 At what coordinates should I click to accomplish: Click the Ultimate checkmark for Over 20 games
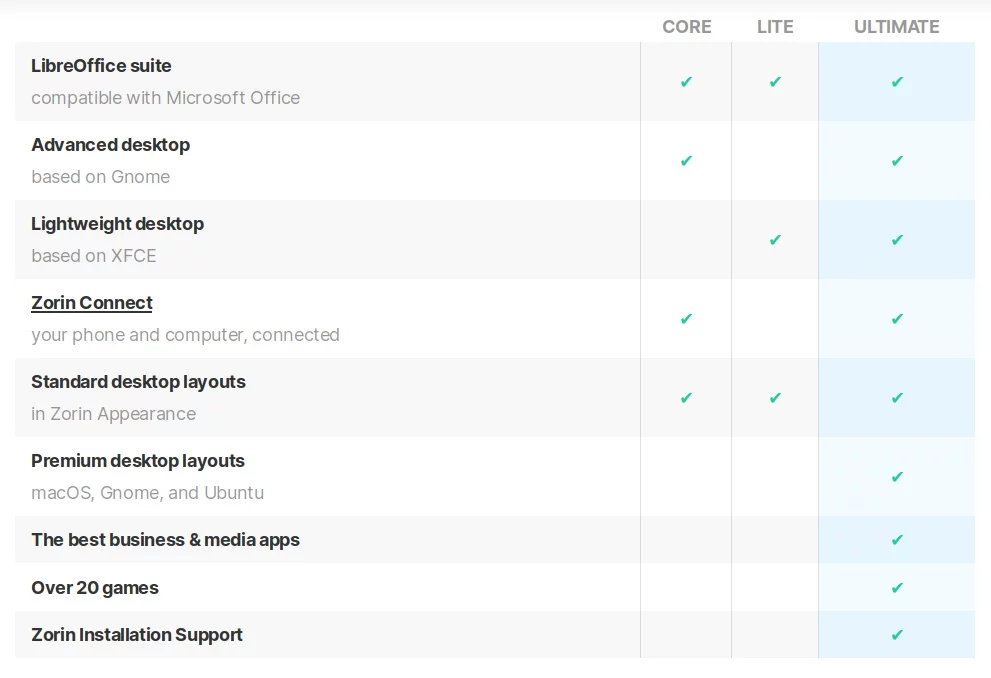897,588
